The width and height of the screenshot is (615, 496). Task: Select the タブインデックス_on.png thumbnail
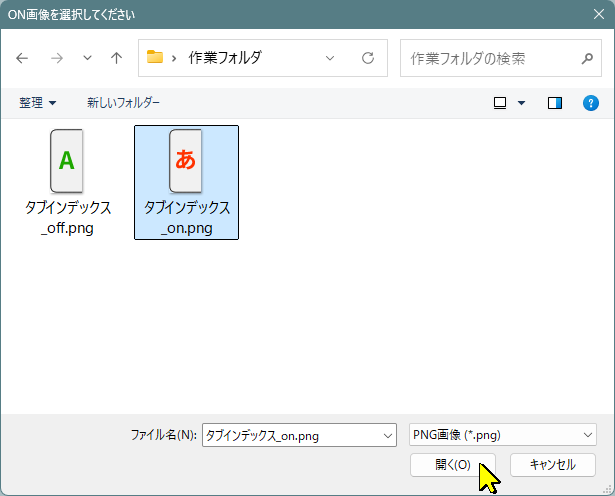click(186, 161)
